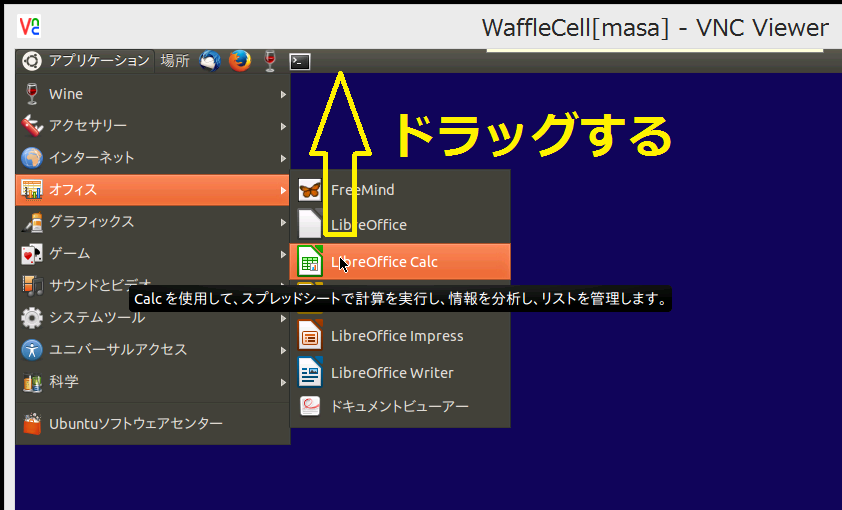Expand the ユニバーサルアクセス arrow
Screen dimensions: 842x510
coord(283,351)
